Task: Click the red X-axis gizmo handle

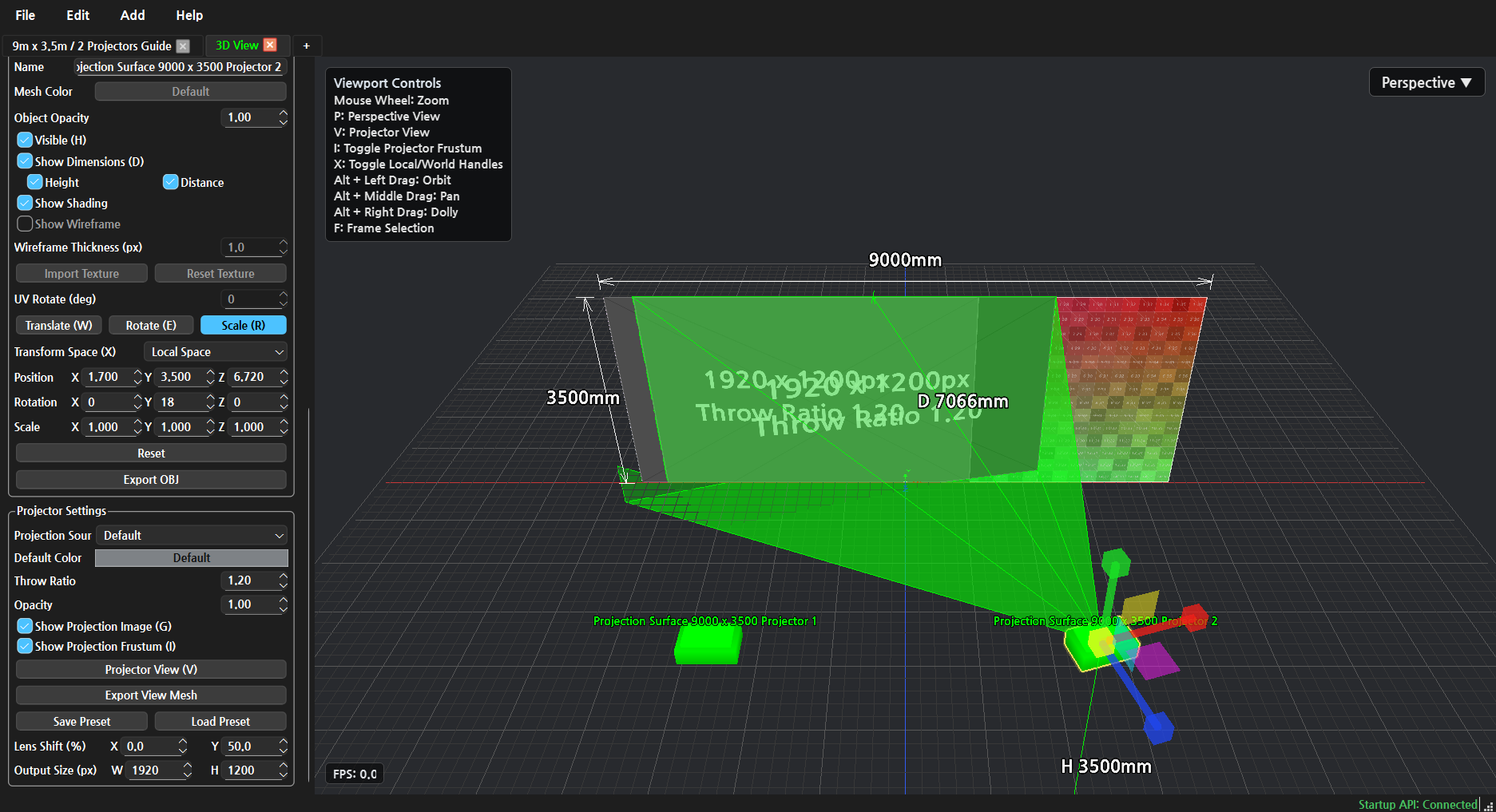Action: coord(1194,617)
